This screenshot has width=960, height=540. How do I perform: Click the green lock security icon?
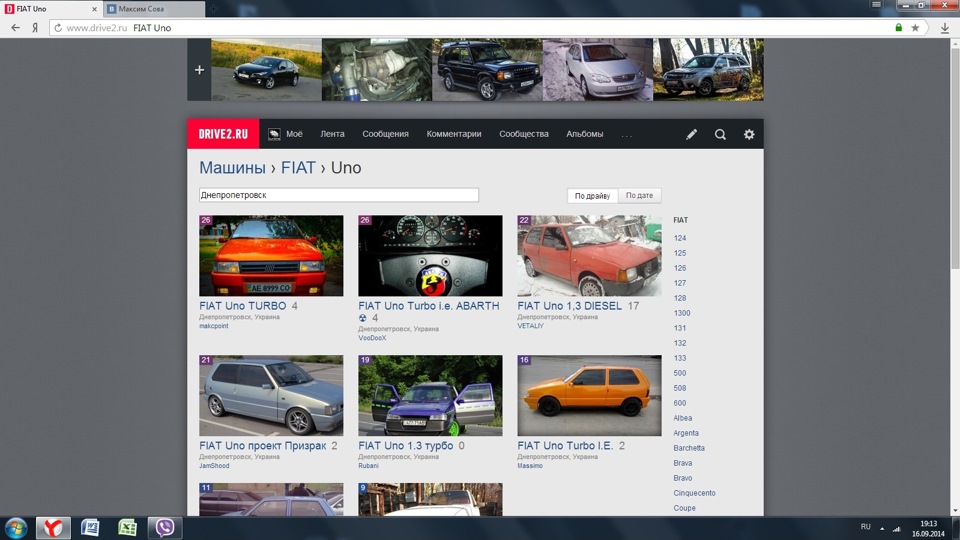(x=898, y=28)
